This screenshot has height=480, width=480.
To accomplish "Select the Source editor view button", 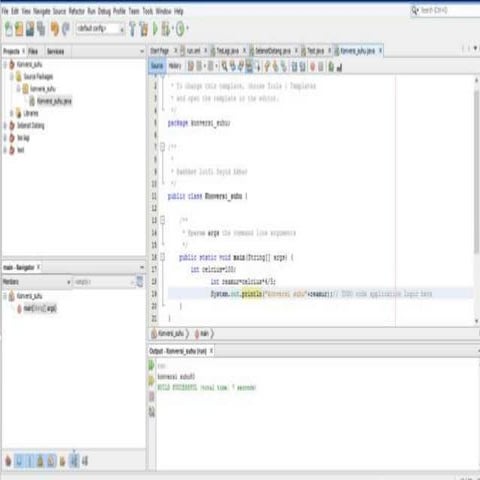I will point(157,66).
